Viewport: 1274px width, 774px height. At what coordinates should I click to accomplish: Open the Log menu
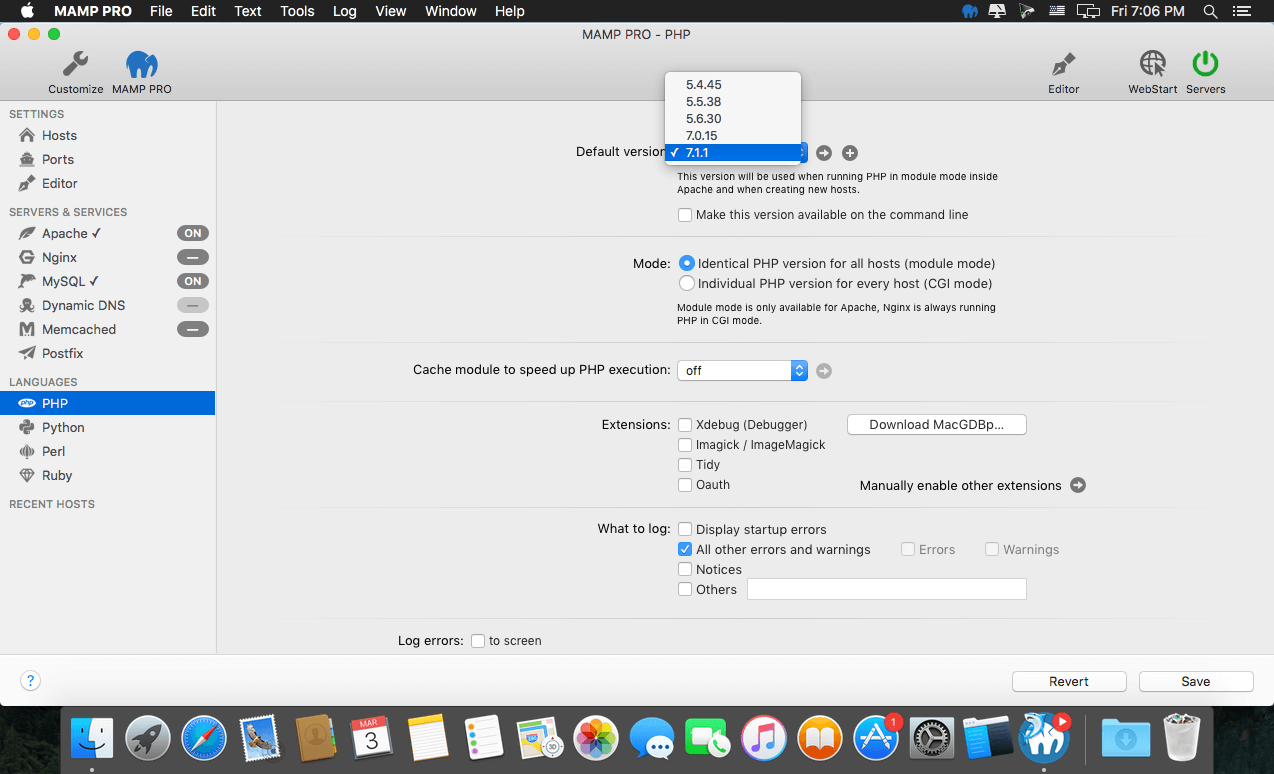[345, 11]
